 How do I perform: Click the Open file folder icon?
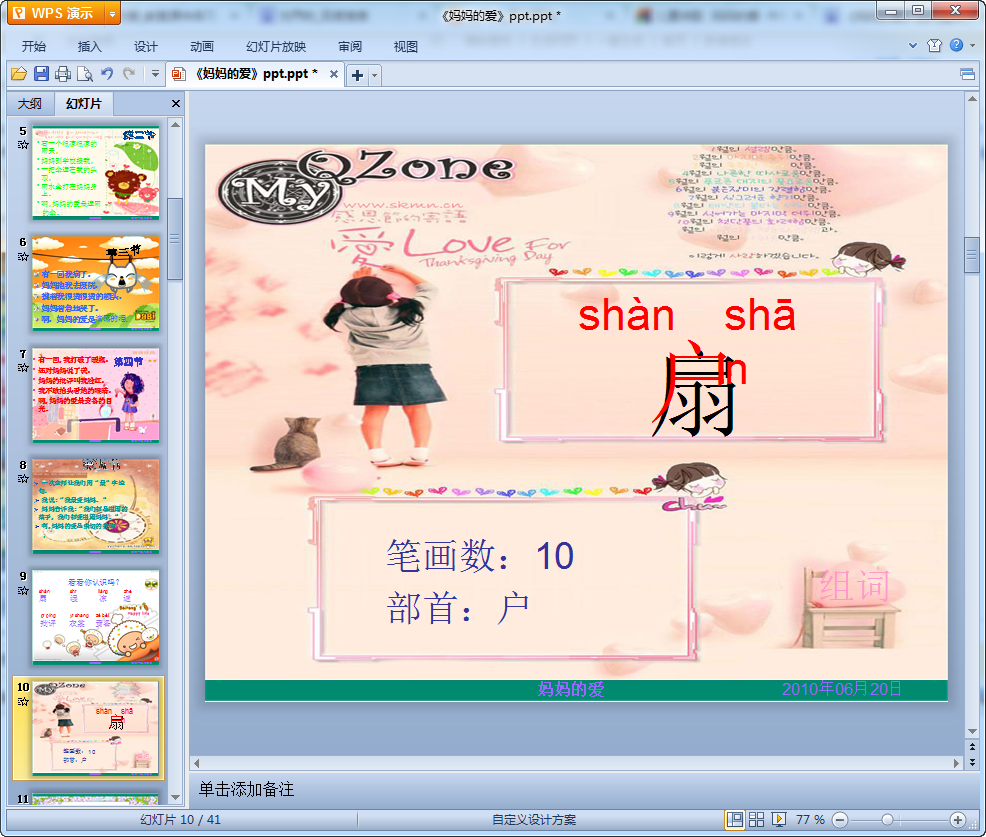pos(19,74)
